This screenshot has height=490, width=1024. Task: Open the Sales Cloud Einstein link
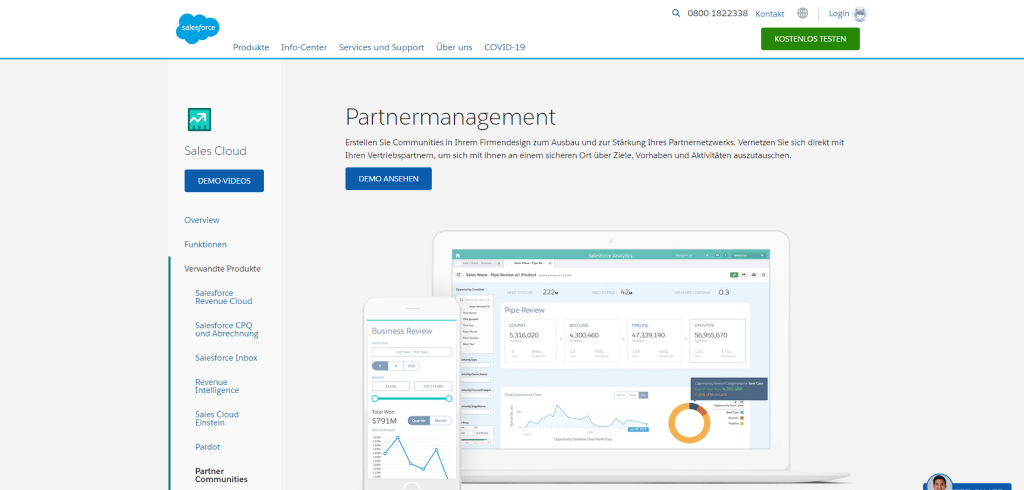tap(217, 418)
